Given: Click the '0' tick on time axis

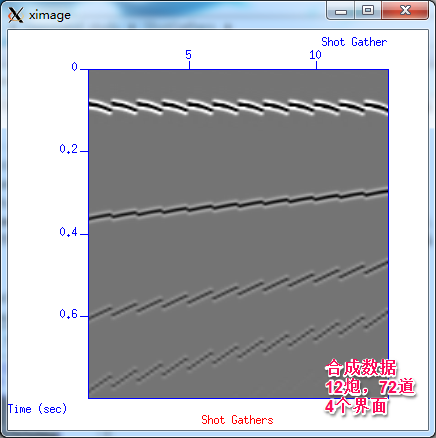Looking at the screenshot, I should (74, 67).
